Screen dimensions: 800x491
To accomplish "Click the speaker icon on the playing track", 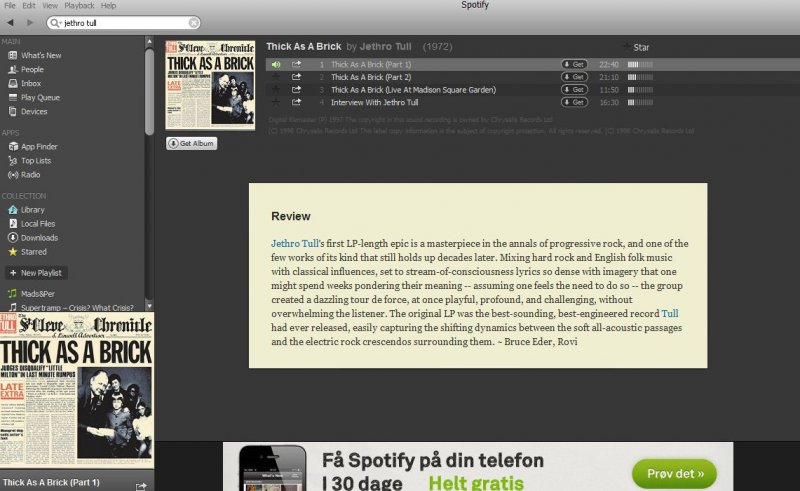I will tap(275, 64).
